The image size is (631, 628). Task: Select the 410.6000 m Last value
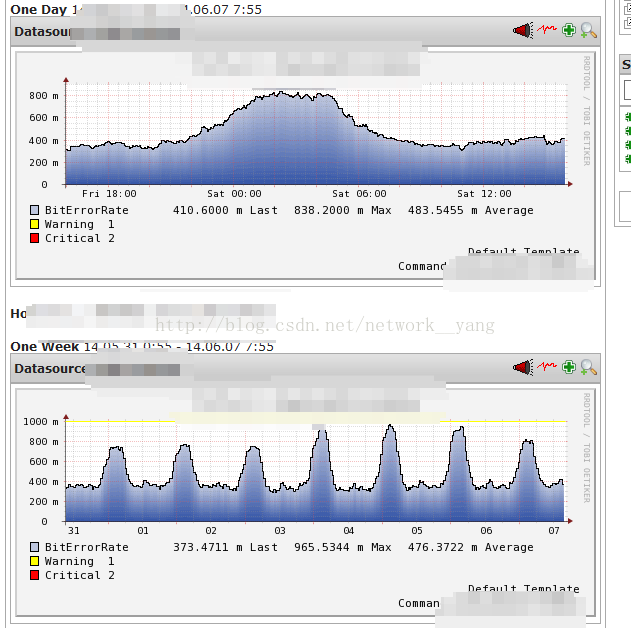pos(225,210)
